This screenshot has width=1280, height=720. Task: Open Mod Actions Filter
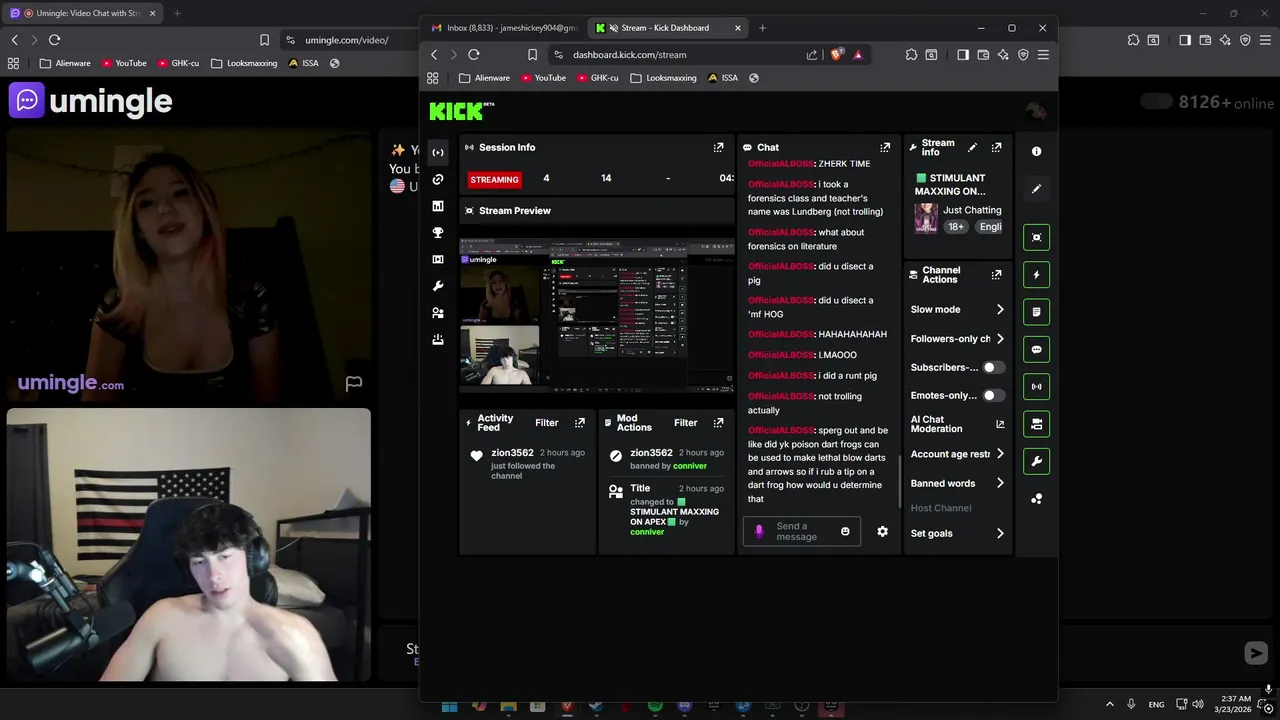click(685, 422)
